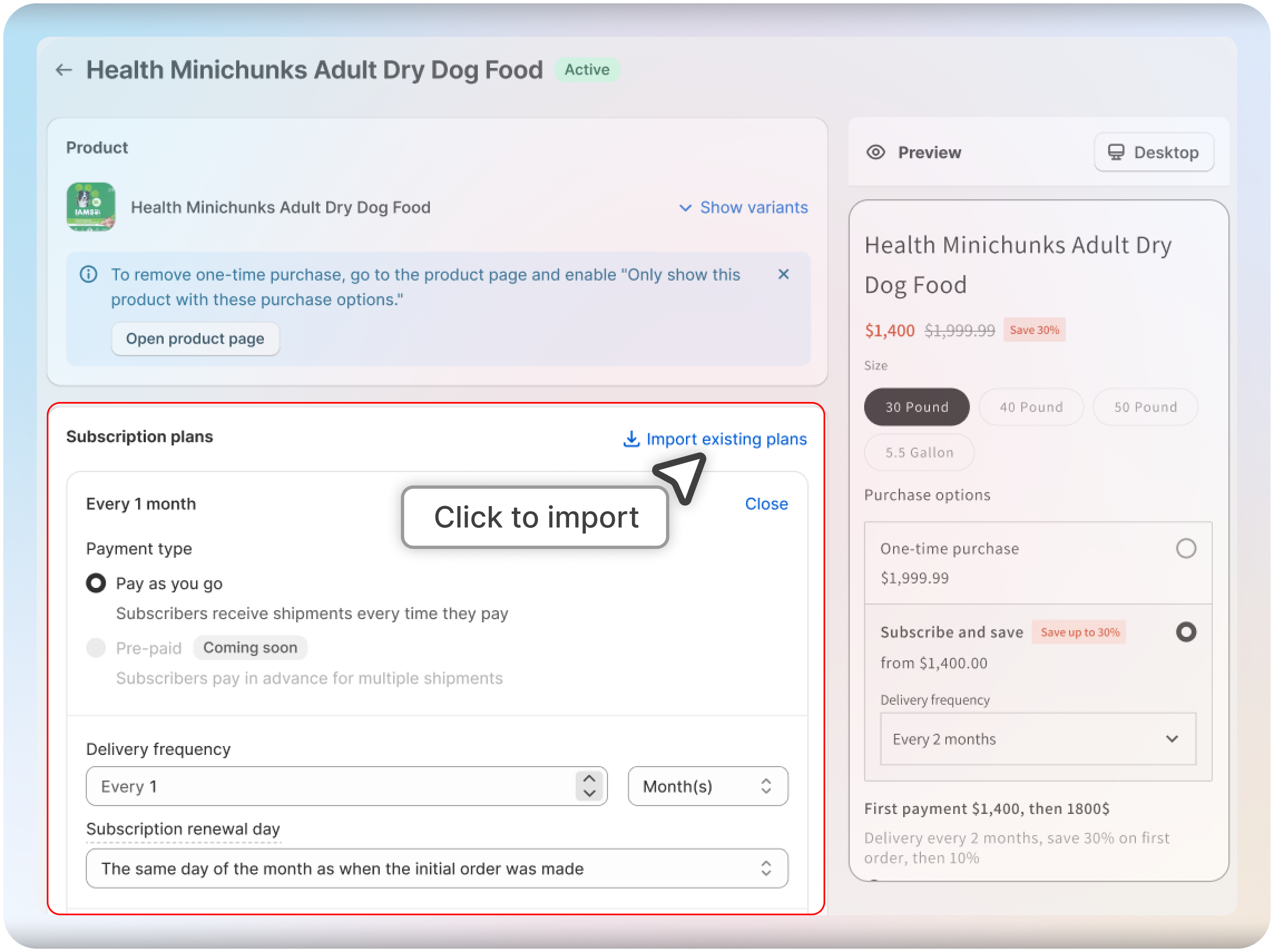Click the Save 30% price badge
The width and height of the screenshot is (1274, 952).
1035,330
